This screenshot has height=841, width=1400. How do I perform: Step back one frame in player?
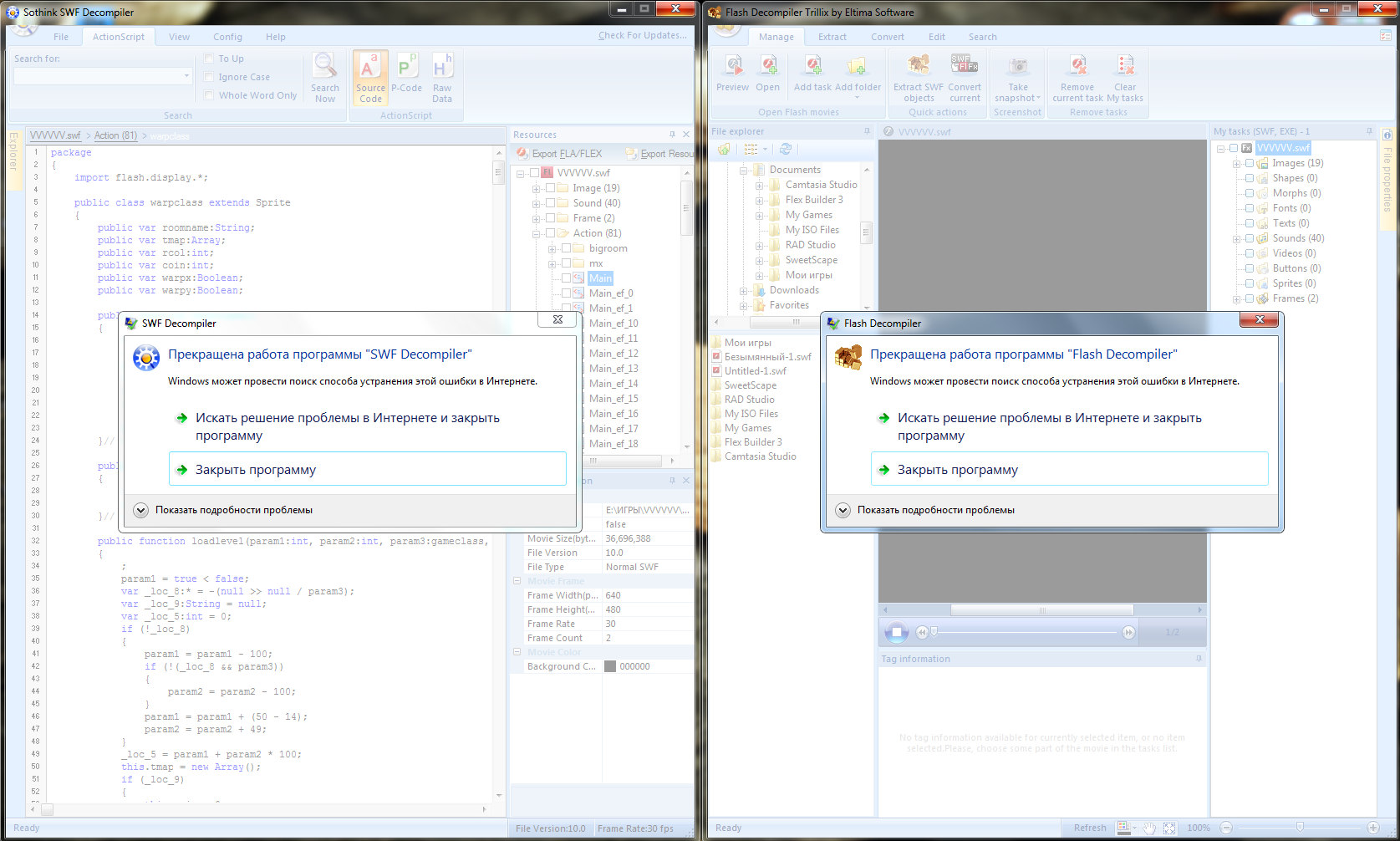click(x=922, y=633)
